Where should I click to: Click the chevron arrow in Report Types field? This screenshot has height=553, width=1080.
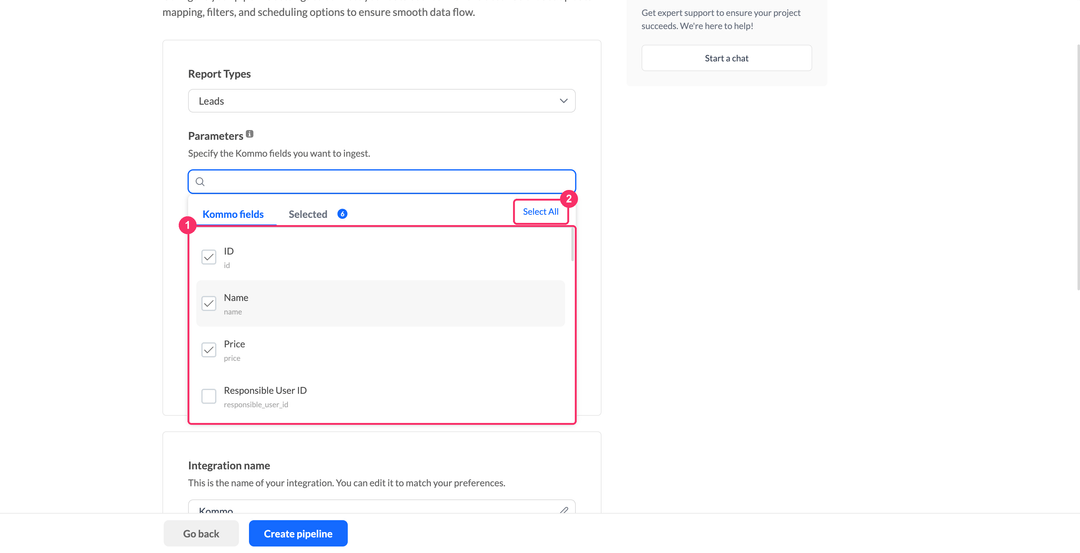pyautogui.click(x=563, y=101)
